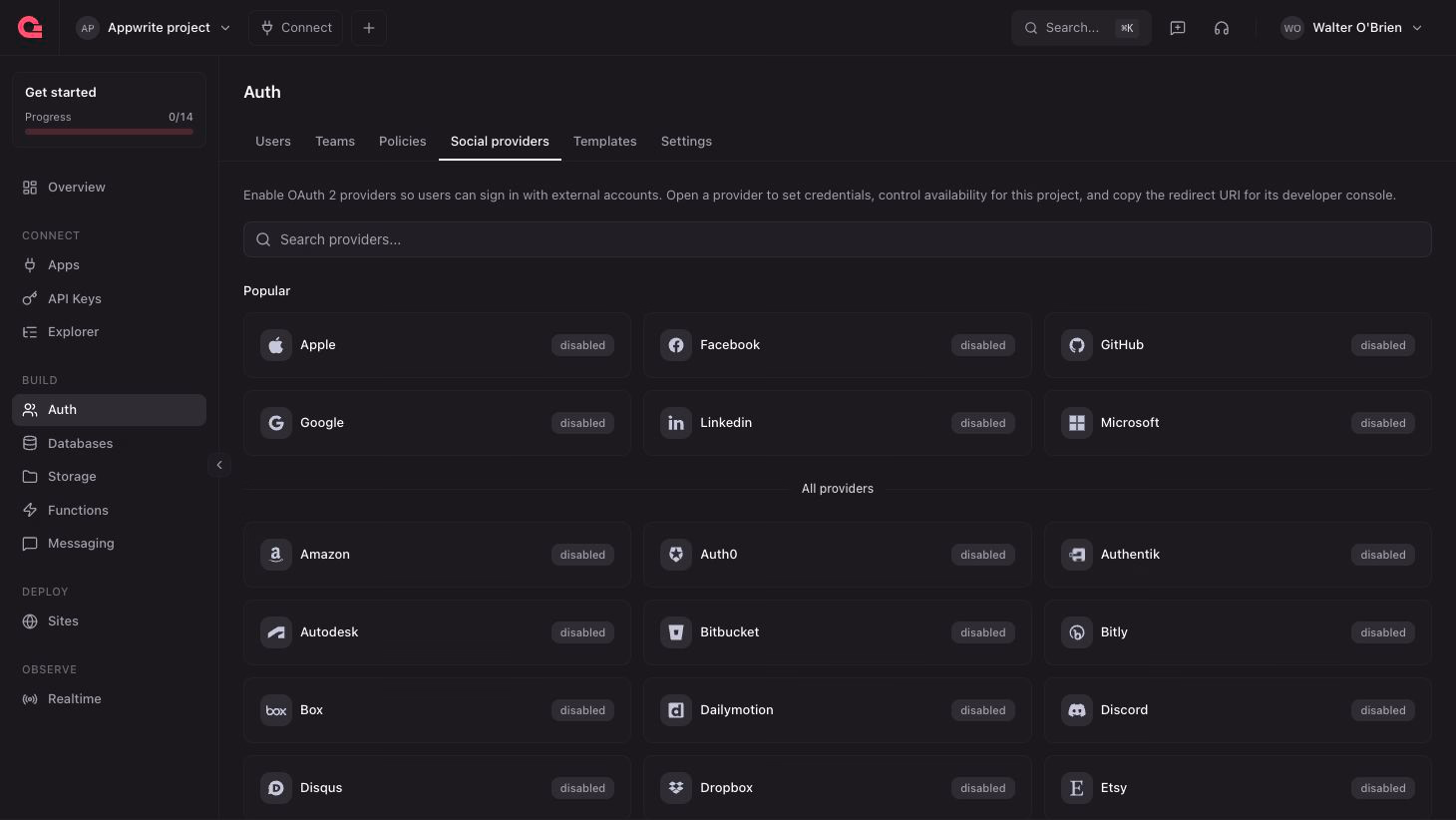Click disabled badge on GitHub card
The height and width of the screenshot is (820, 1456).
coord(1383,345)
